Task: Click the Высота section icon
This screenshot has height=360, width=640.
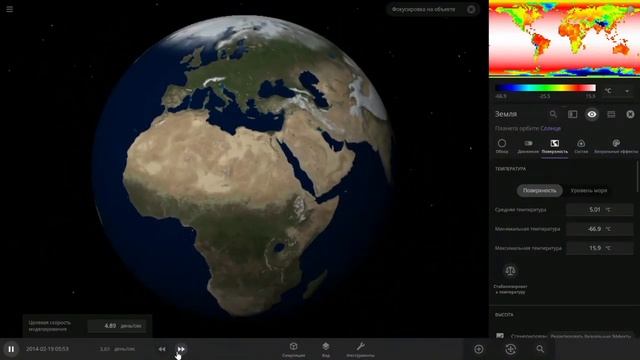Action: [x=500, y=336]
